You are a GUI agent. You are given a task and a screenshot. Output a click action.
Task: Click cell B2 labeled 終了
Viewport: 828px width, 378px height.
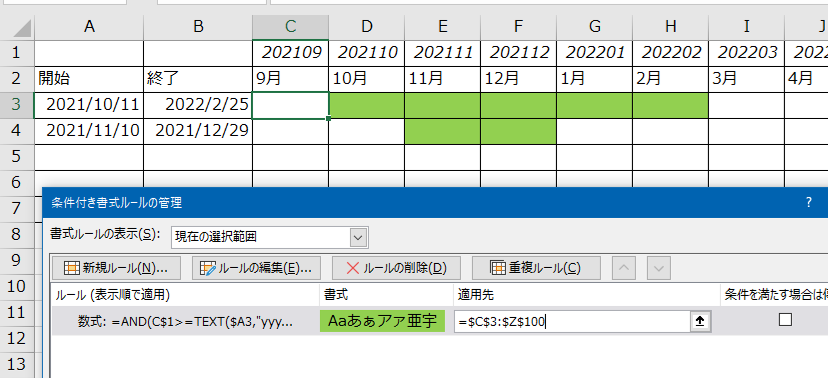198,79
